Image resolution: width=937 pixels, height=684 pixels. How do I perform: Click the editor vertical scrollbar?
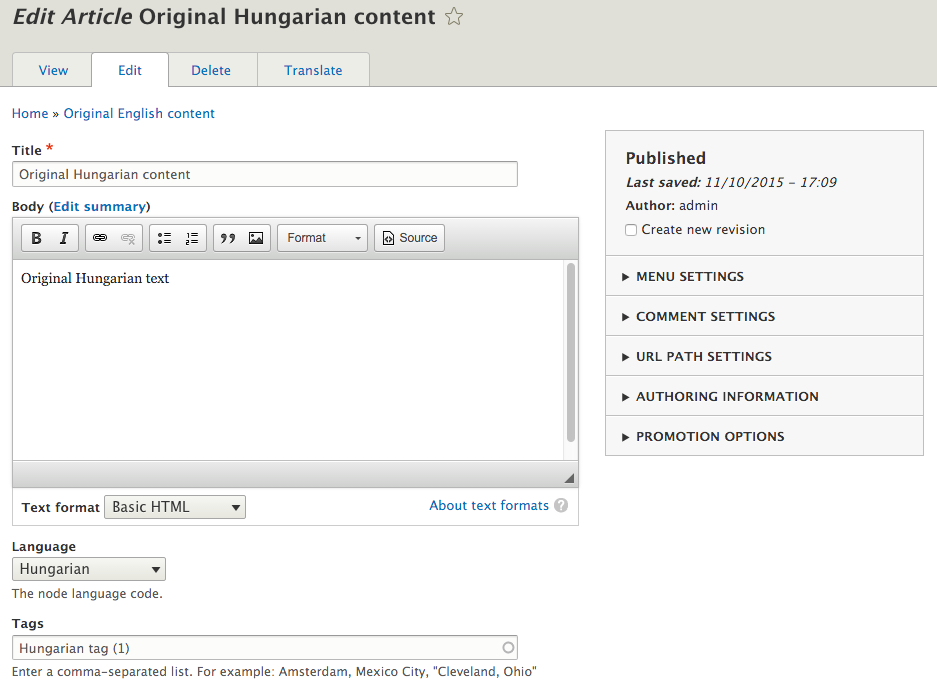[571, 352]
